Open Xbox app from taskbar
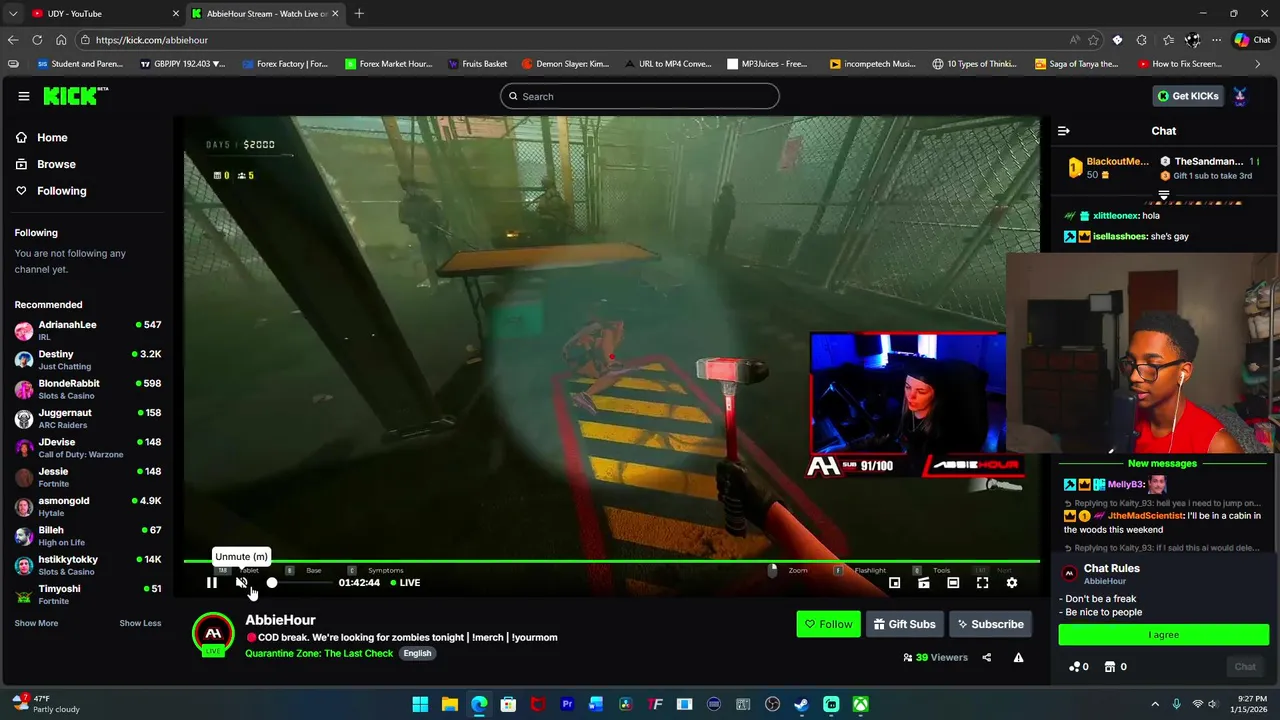This screenshot has width=1280, height=720. (x=860, y=704)
